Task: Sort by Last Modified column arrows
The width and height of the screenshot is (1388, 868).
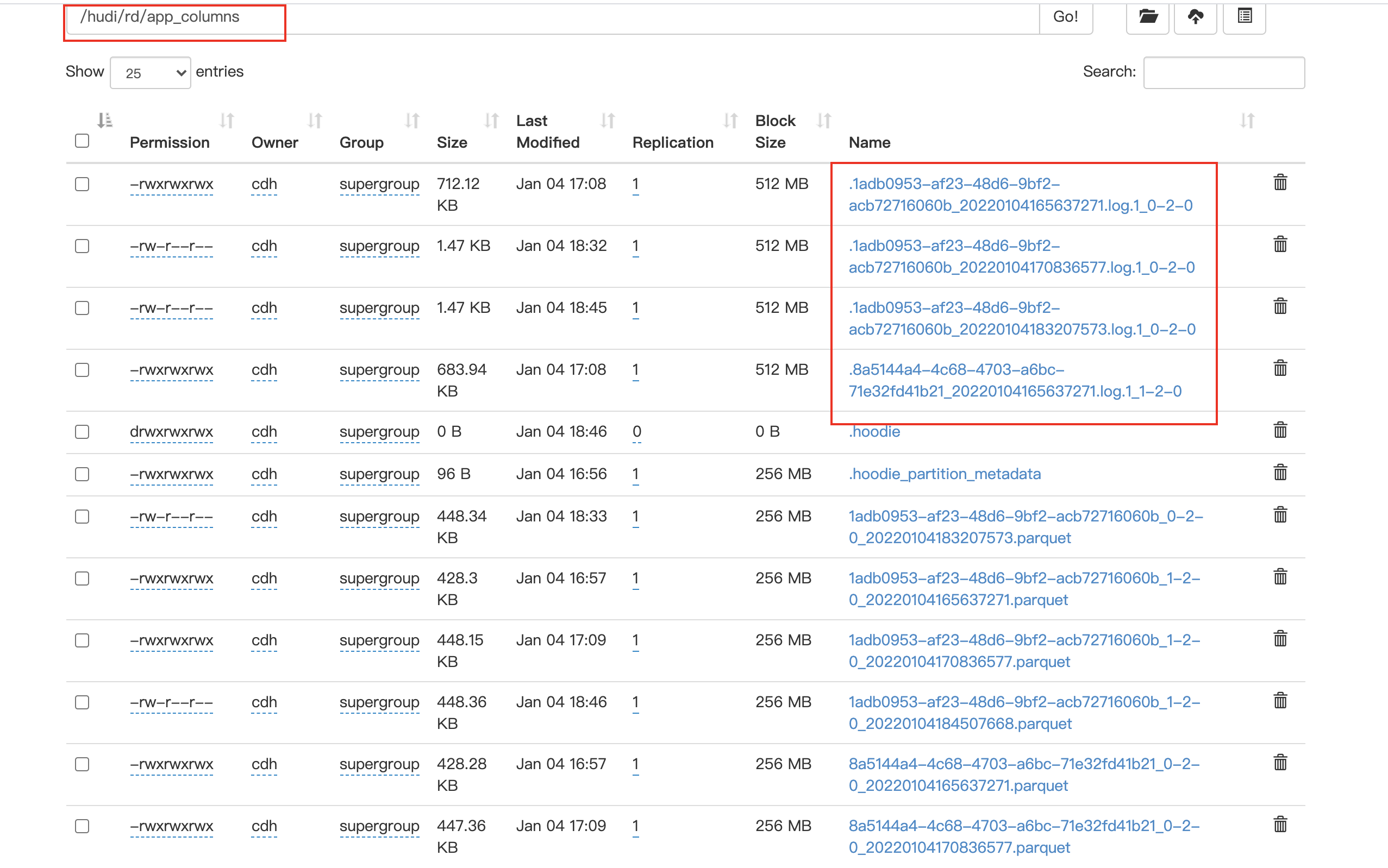Action: (x=608, y=121)
